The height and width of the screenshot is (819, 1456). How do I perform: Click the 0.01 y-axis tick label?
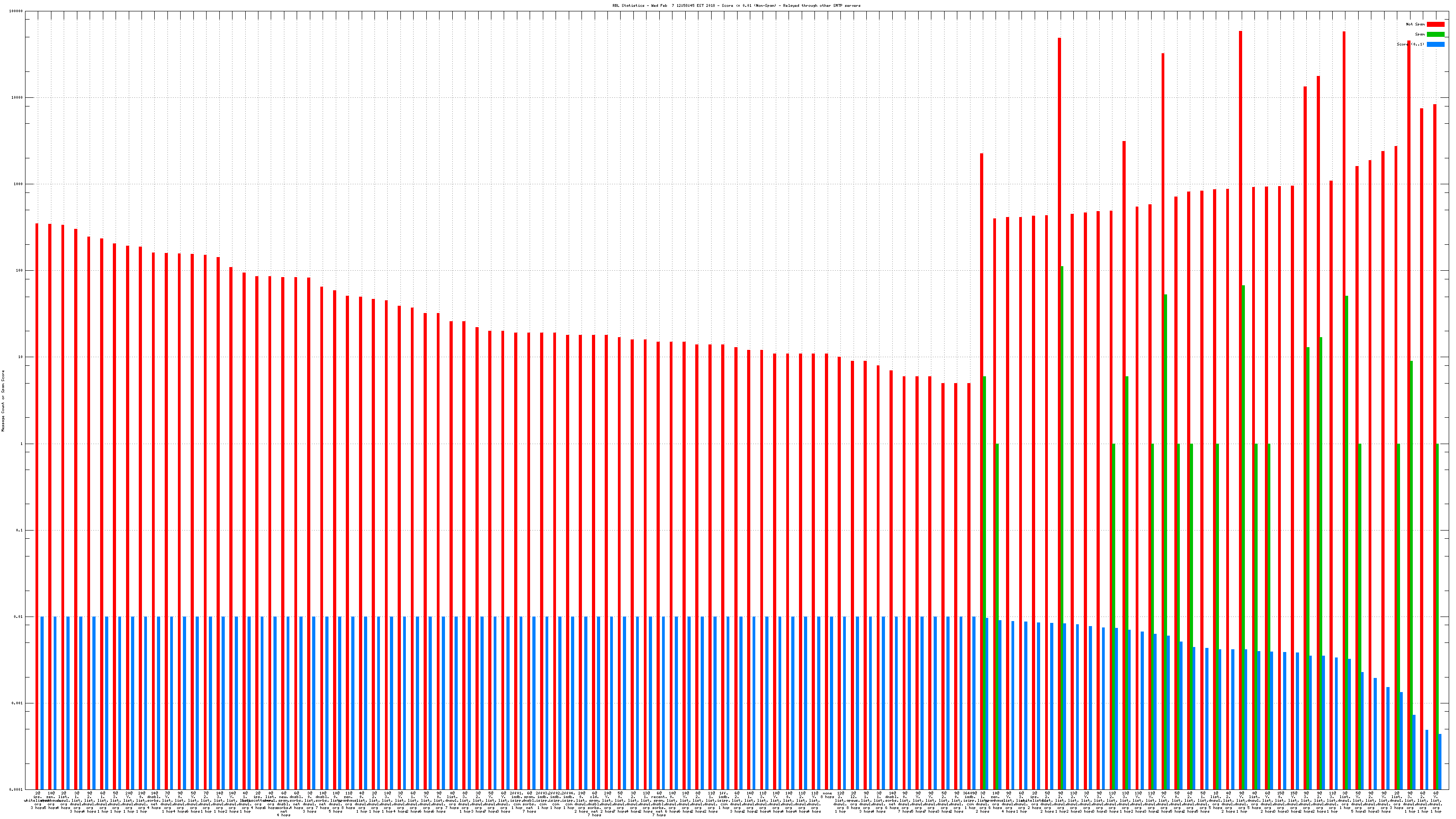[19, 617]
